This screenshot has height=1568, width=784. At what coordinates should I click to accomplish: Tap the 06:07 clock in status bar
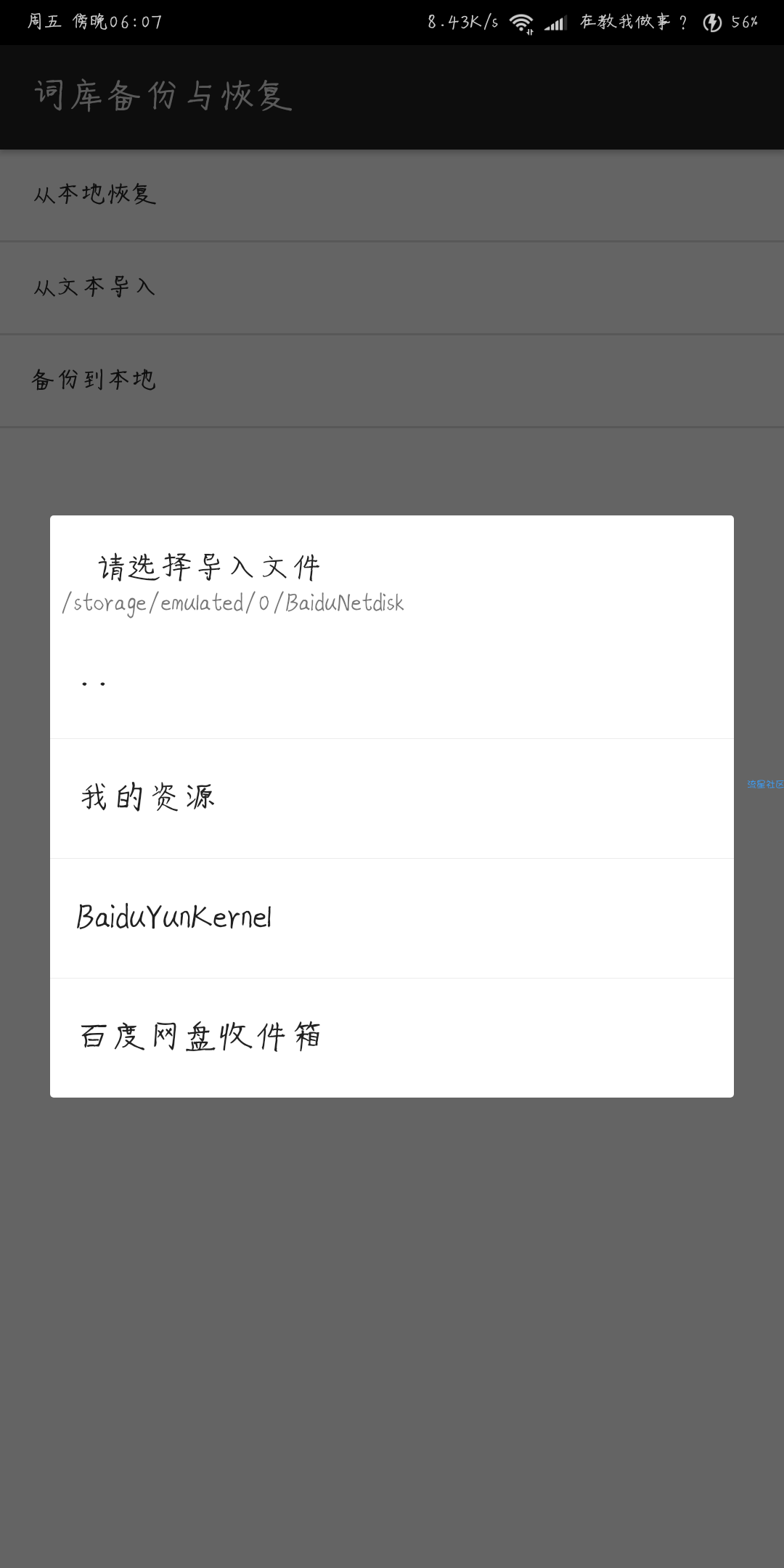[136, 23]
